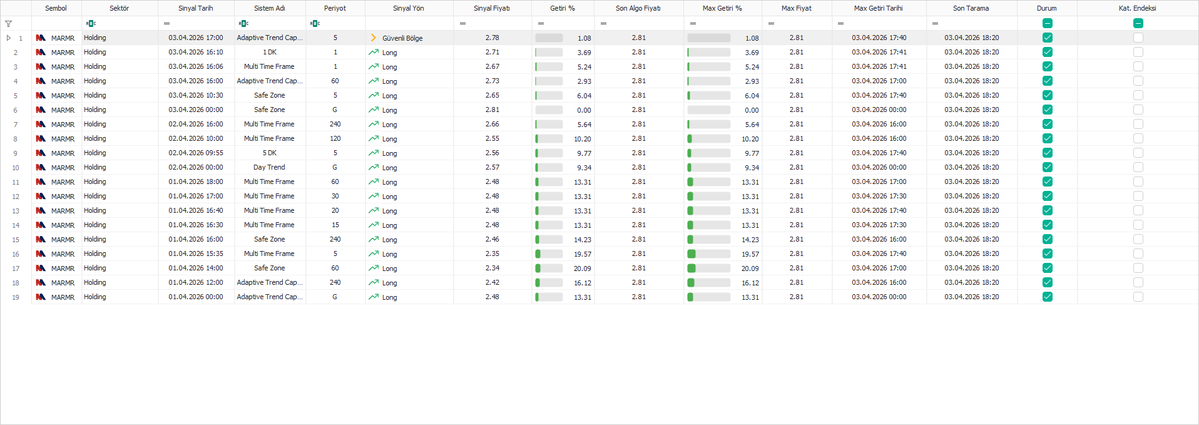The width and height of the screenshot is (1199, 425).
Task: Click the 19.57 Max Getiri % progress bar
Action: pyautogui.click(x=709, y=254)
